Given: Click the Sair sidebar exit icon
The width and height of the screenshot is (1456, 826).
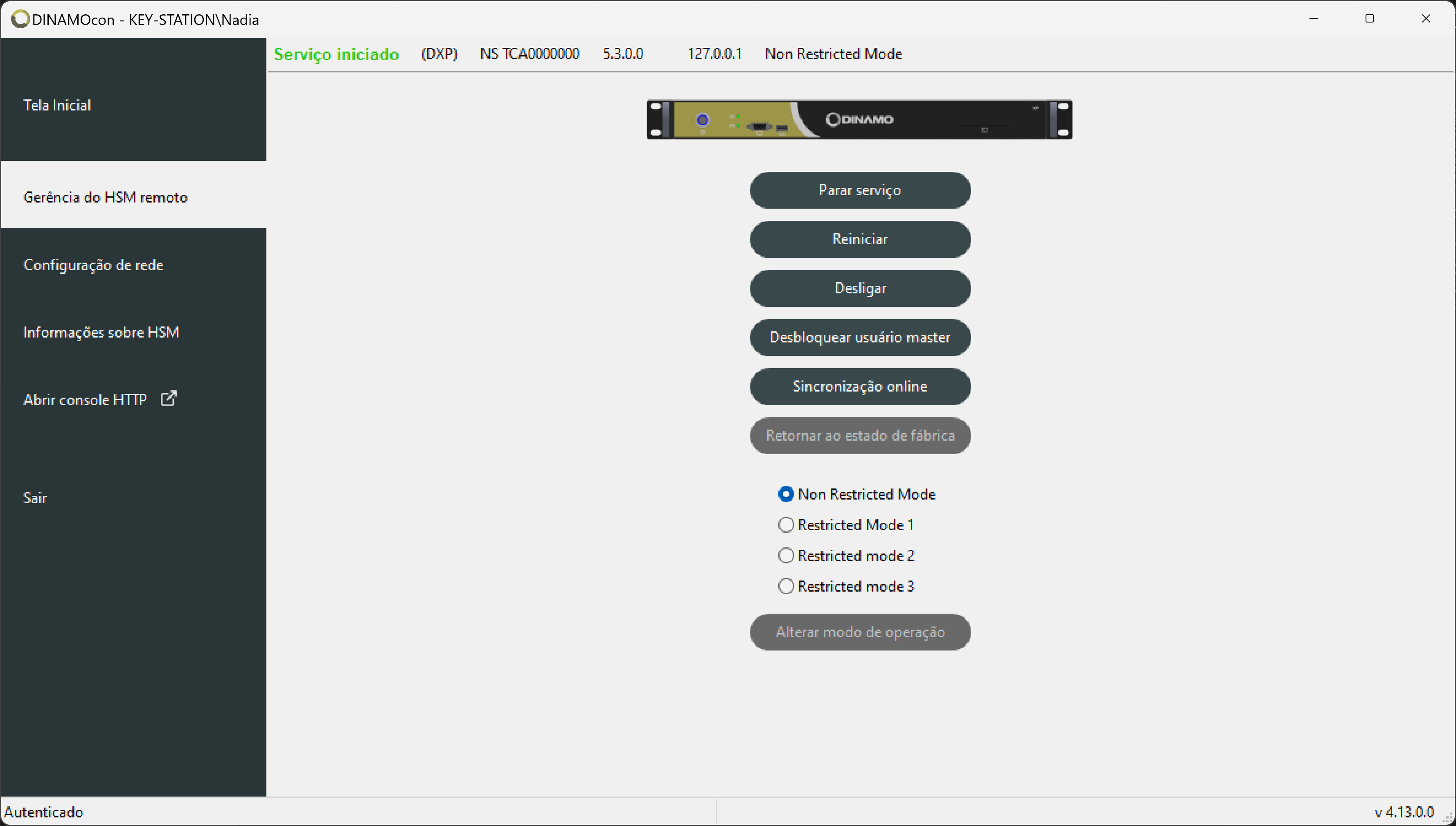Looking at the screenshot, I should pyautogui.click(x=35, y=497).
